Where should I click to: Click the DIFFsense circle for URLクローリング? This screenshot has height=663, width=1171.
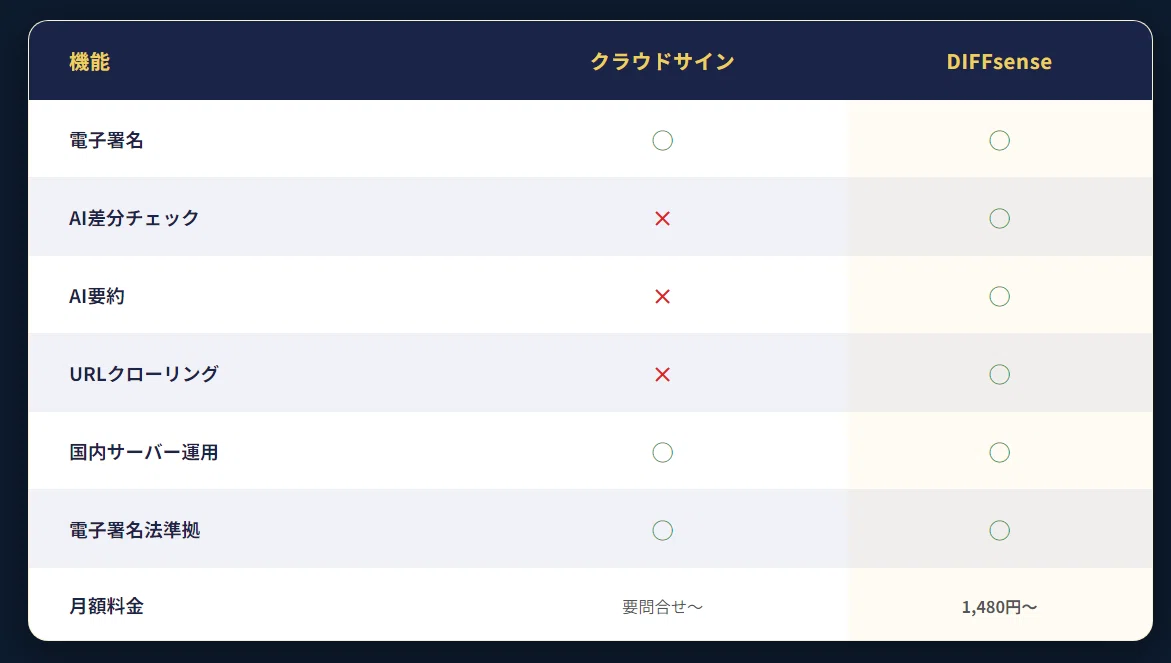point(999,374)
